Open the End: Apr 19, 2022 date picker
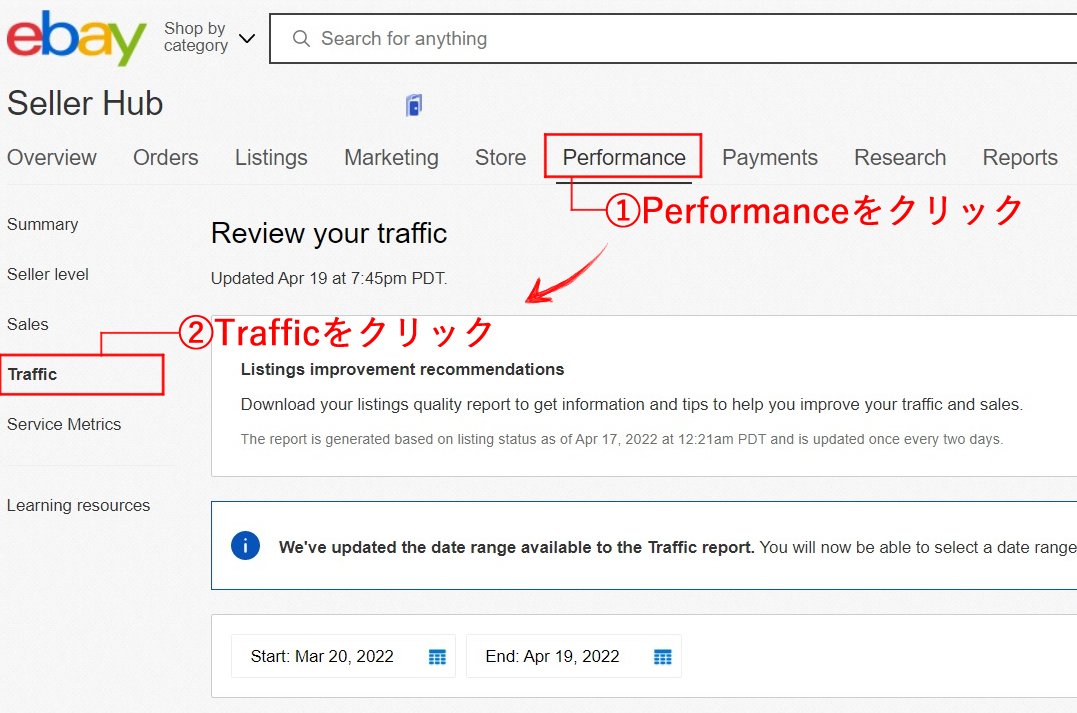Viewport: 1077px width, 713px height. click(x=552, y=657)
